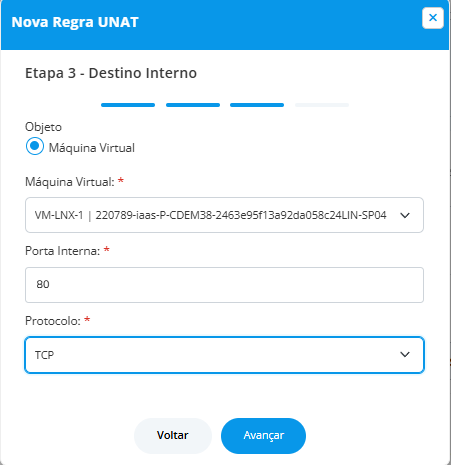This screenshot has height=465, width=451.
Task: Click the Nova Regra UNAT title text
Action: pos(75,22)
